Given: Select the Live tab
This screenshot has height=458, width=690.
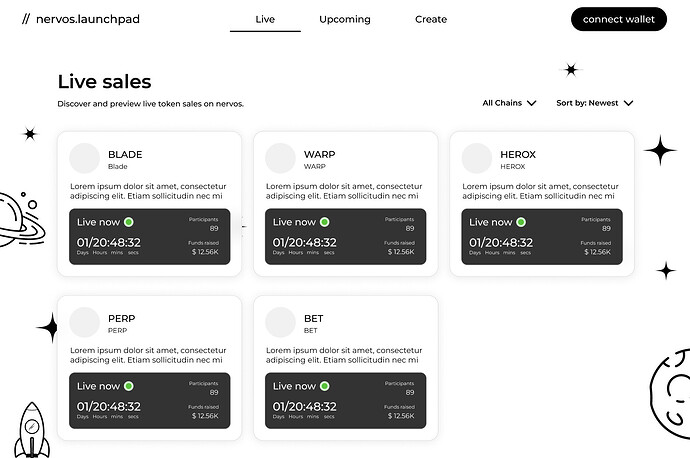Looking at the screenshot, I should coord(265,19).
